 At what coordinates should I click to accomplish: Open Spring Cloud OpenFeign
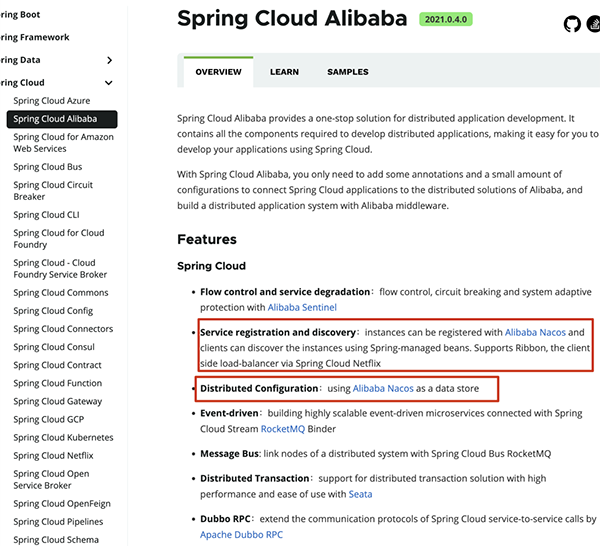(x=62, y=504)
